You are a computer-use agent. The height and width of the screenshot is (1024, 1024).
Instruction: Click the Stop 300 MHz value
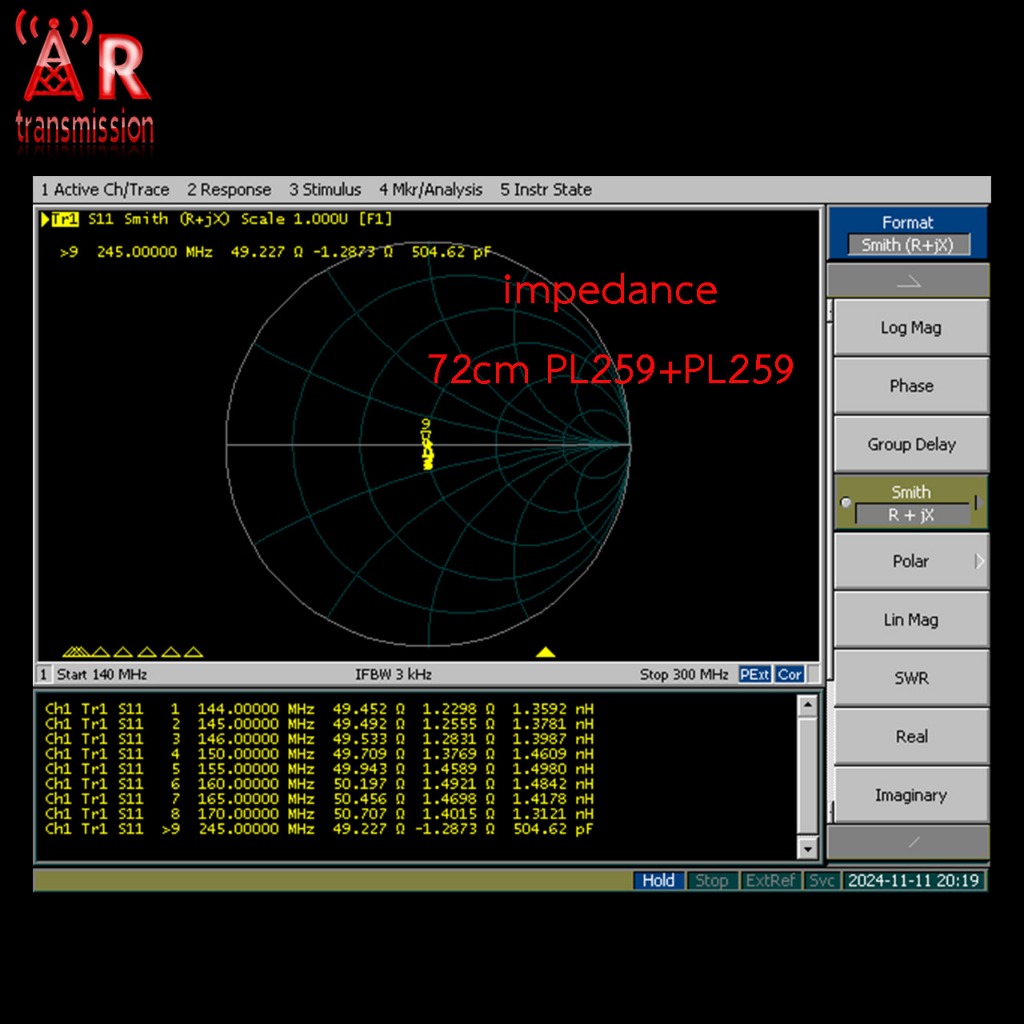pyautogui.click(x=684, y=674)
